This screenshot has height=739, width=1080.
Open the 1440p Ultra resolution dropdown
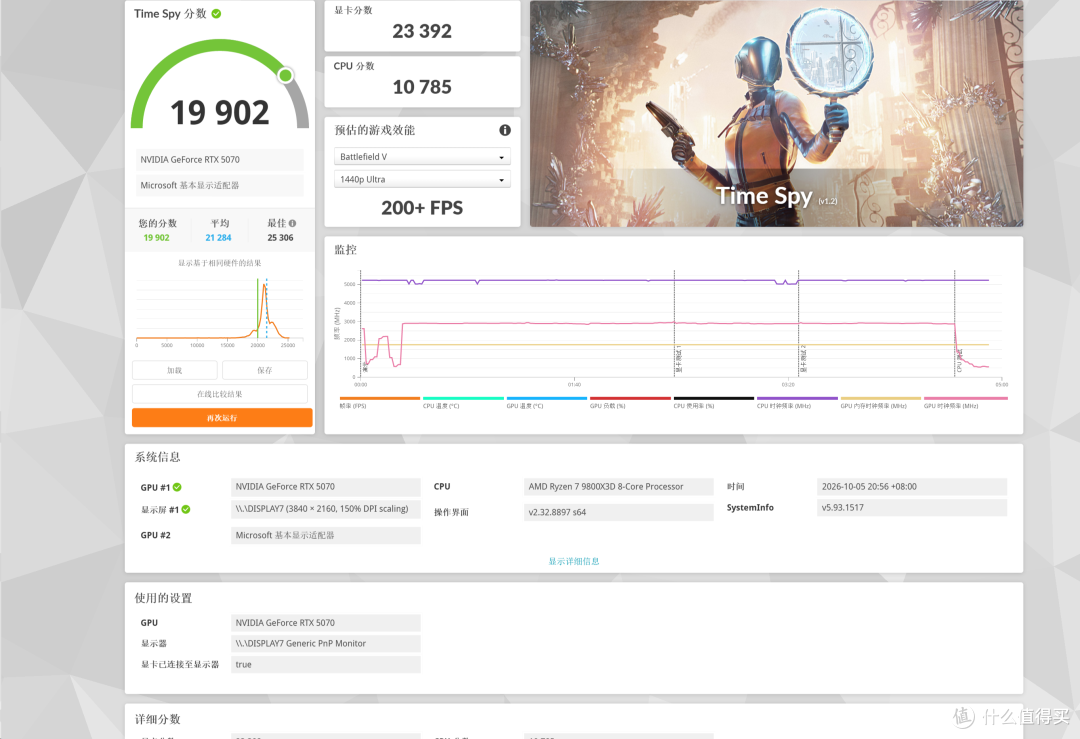click(x=422, y=179)
